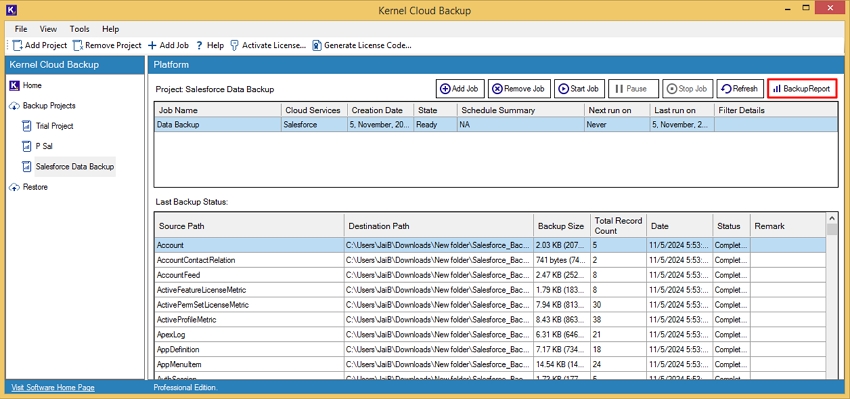Click the Start Job button

579,89
